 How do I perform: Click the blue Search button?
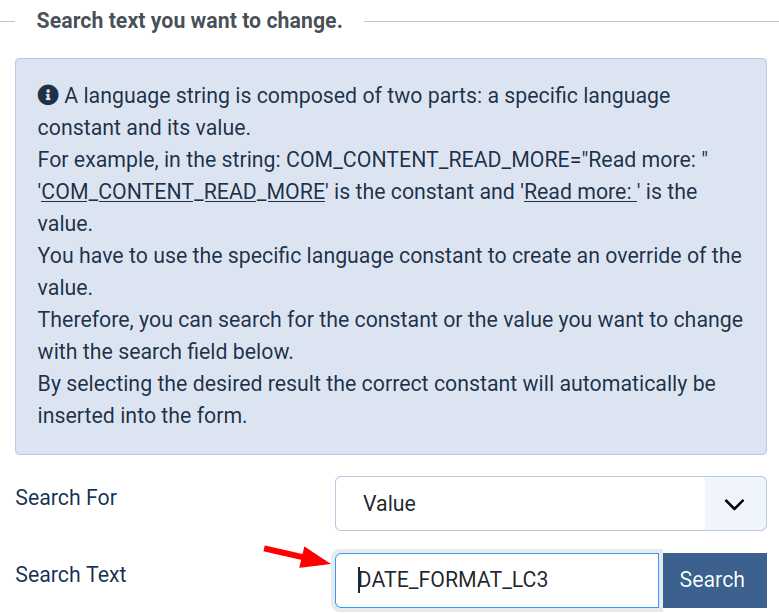pos(714,580)
